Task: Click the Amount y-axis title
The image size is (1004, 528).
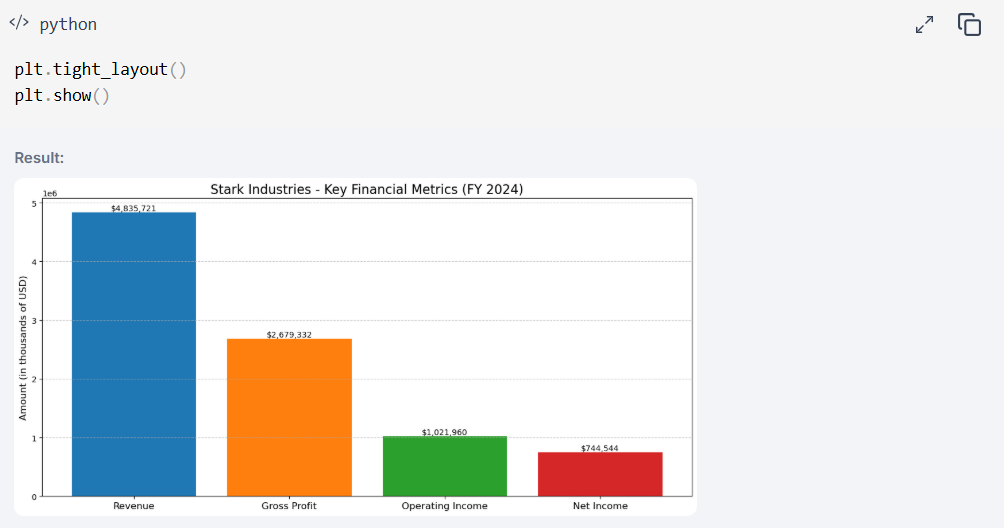Action: (x=23, y=348)
